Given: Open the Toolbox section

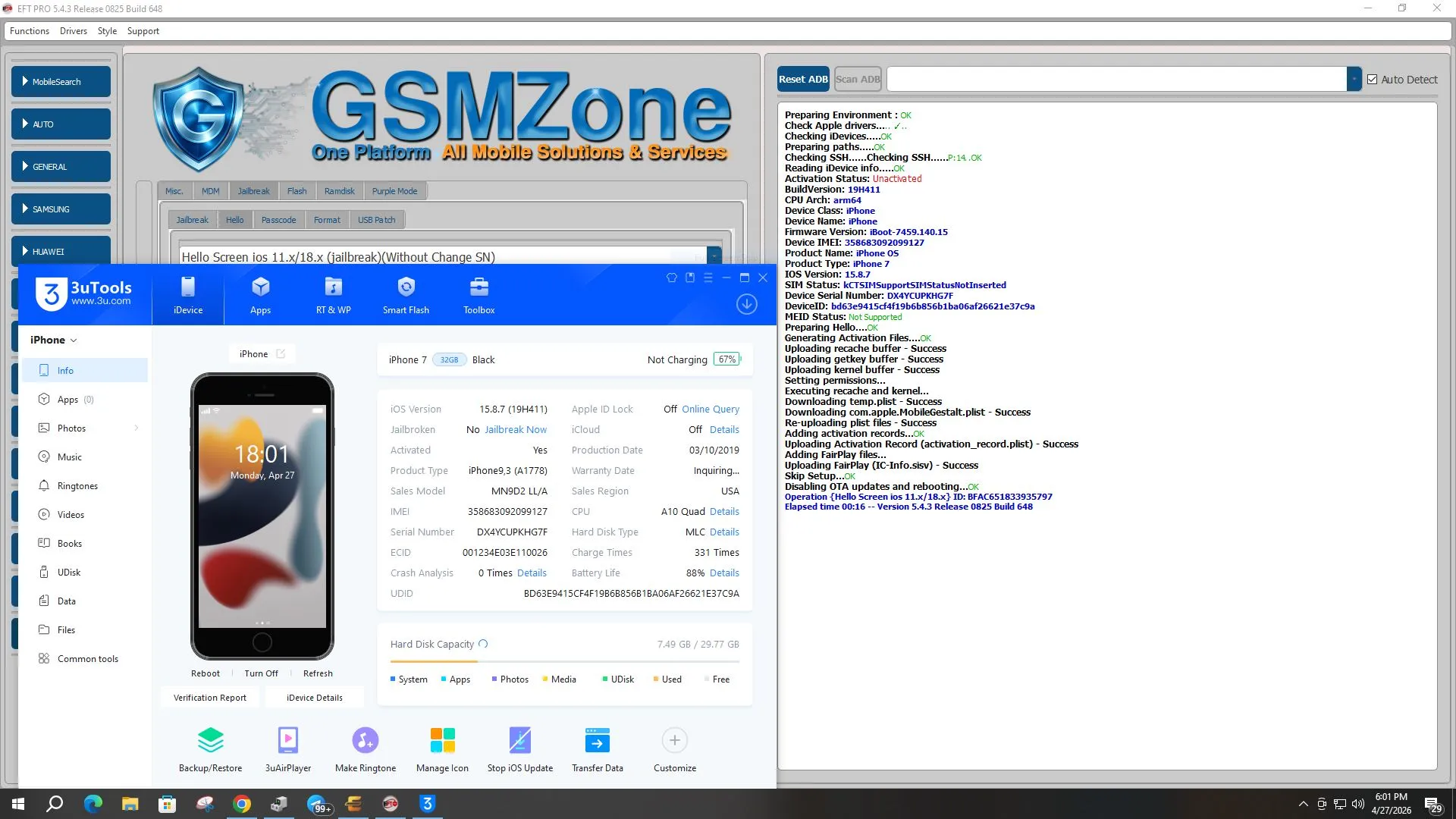Looking at the screenshot, I should pyautogui.click(x=479, y=295).
